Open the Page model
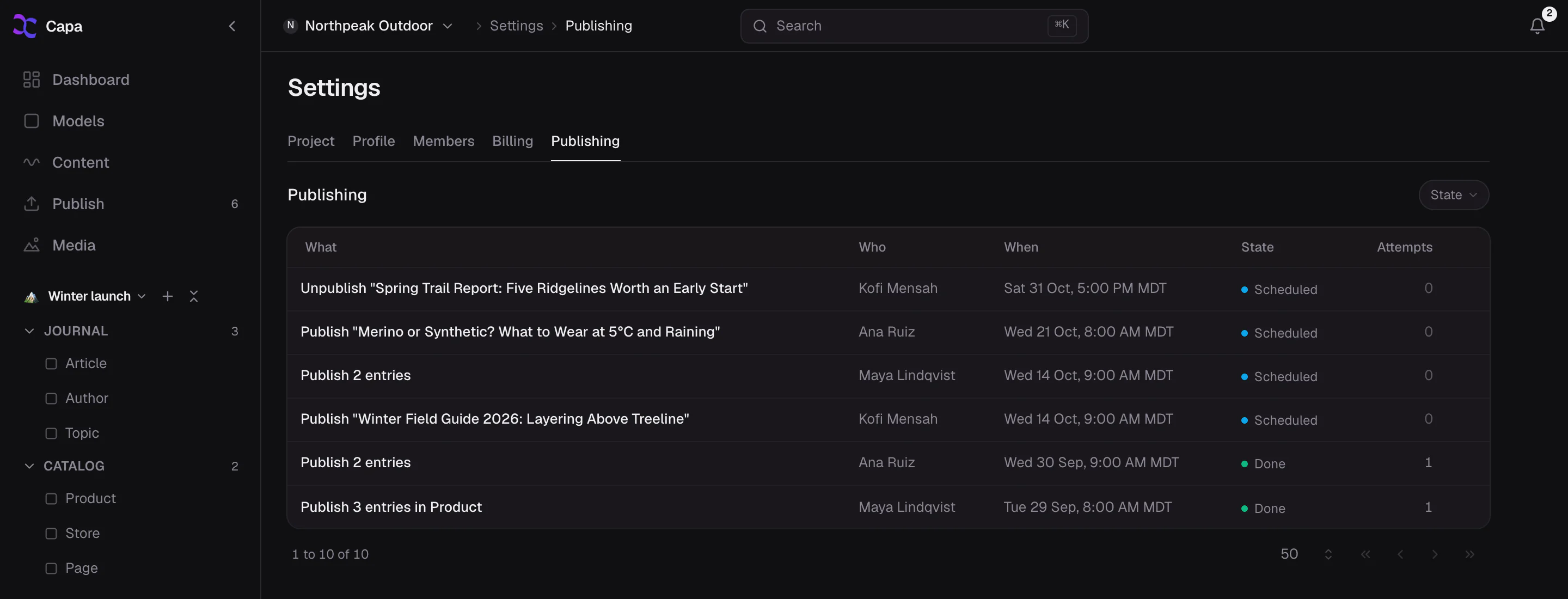Viewport: 1568px width, 599px height. click(x=81, y=568)
